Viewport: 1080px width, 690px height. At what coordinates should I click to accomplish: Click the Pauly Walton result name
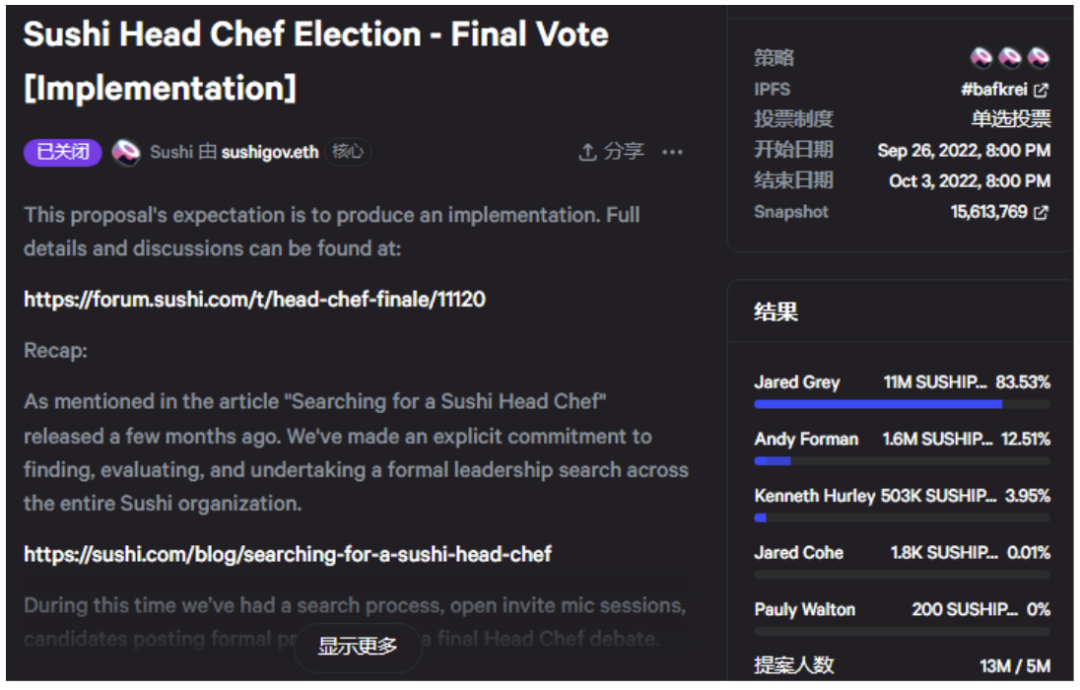tap(804, 610)
